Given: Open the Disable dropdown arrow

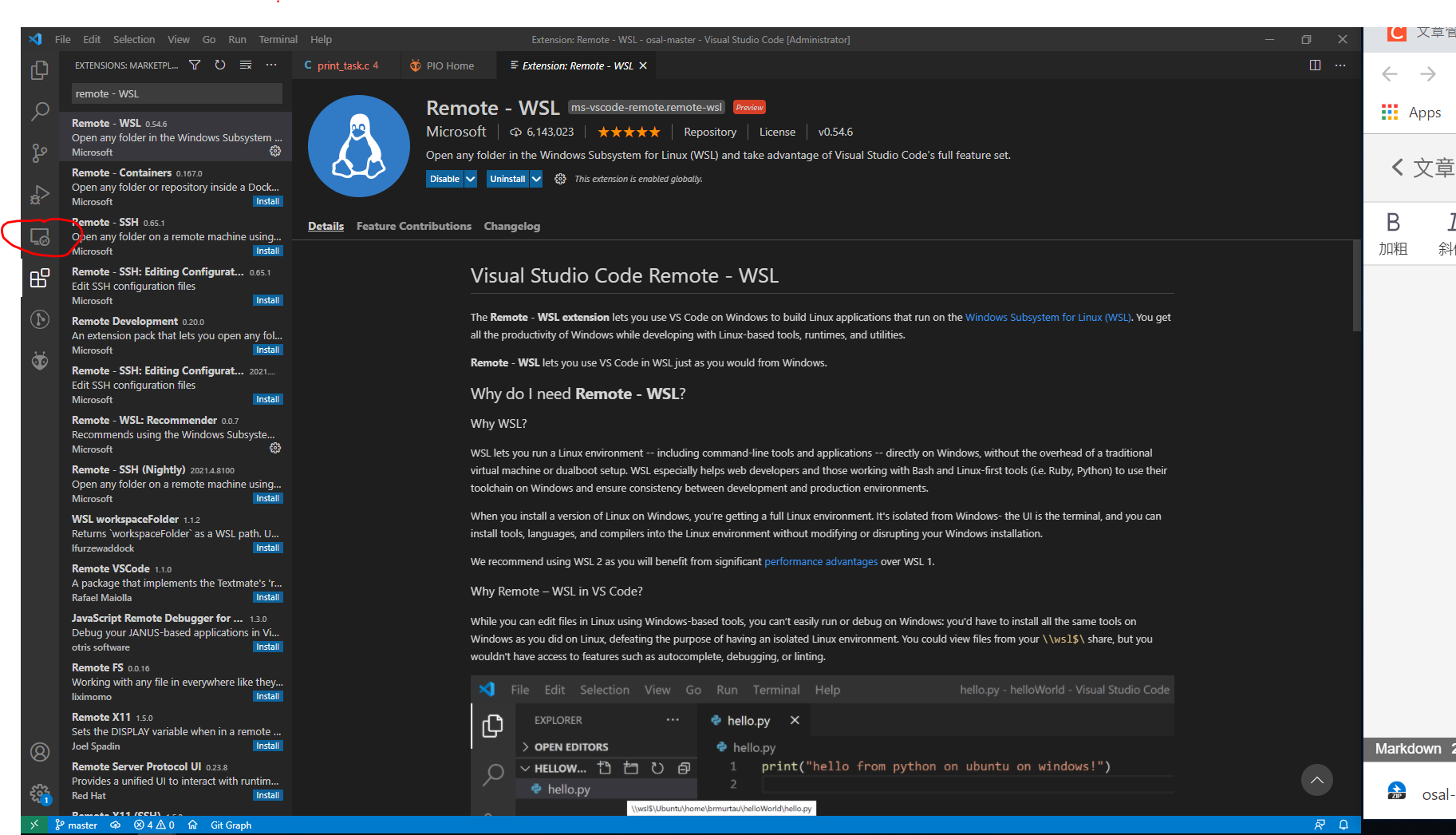Looking at the screenshot, I should point(471,179).
